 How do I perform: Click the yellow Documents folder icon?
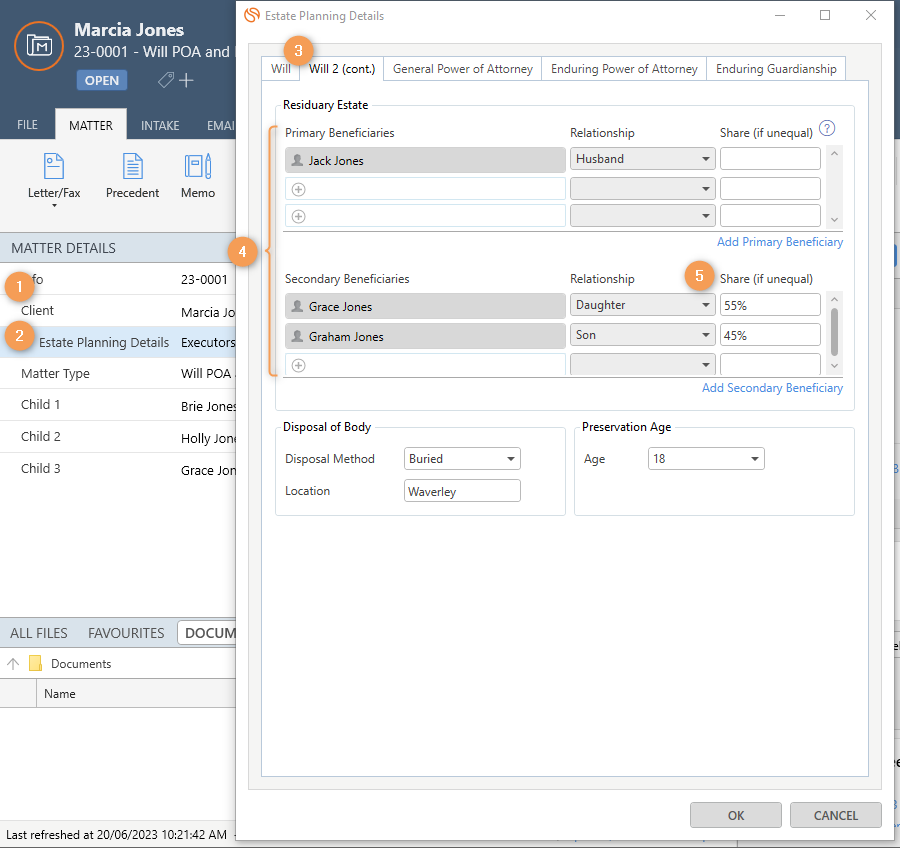[36, 664]
